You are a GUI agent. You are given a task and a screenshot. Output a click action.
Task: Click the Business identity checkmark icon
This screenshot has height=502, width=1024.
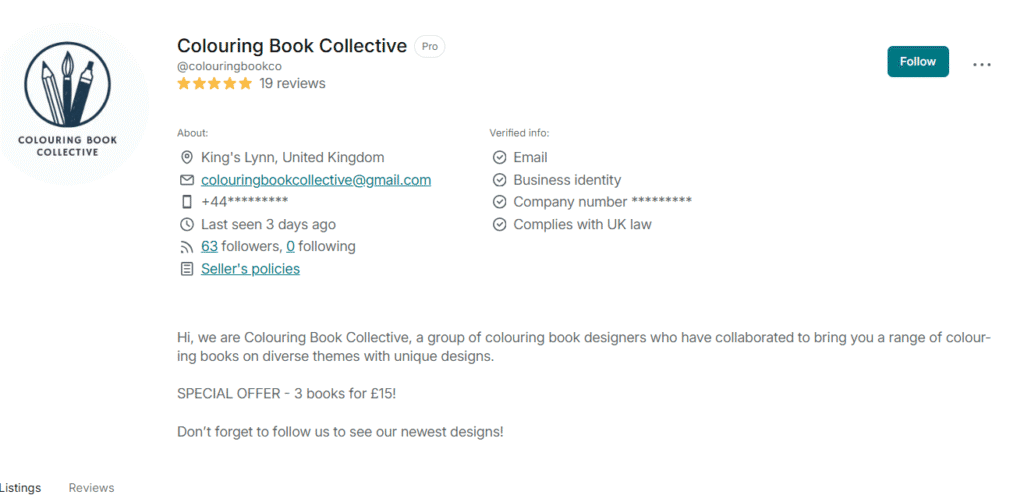[499, 181]
